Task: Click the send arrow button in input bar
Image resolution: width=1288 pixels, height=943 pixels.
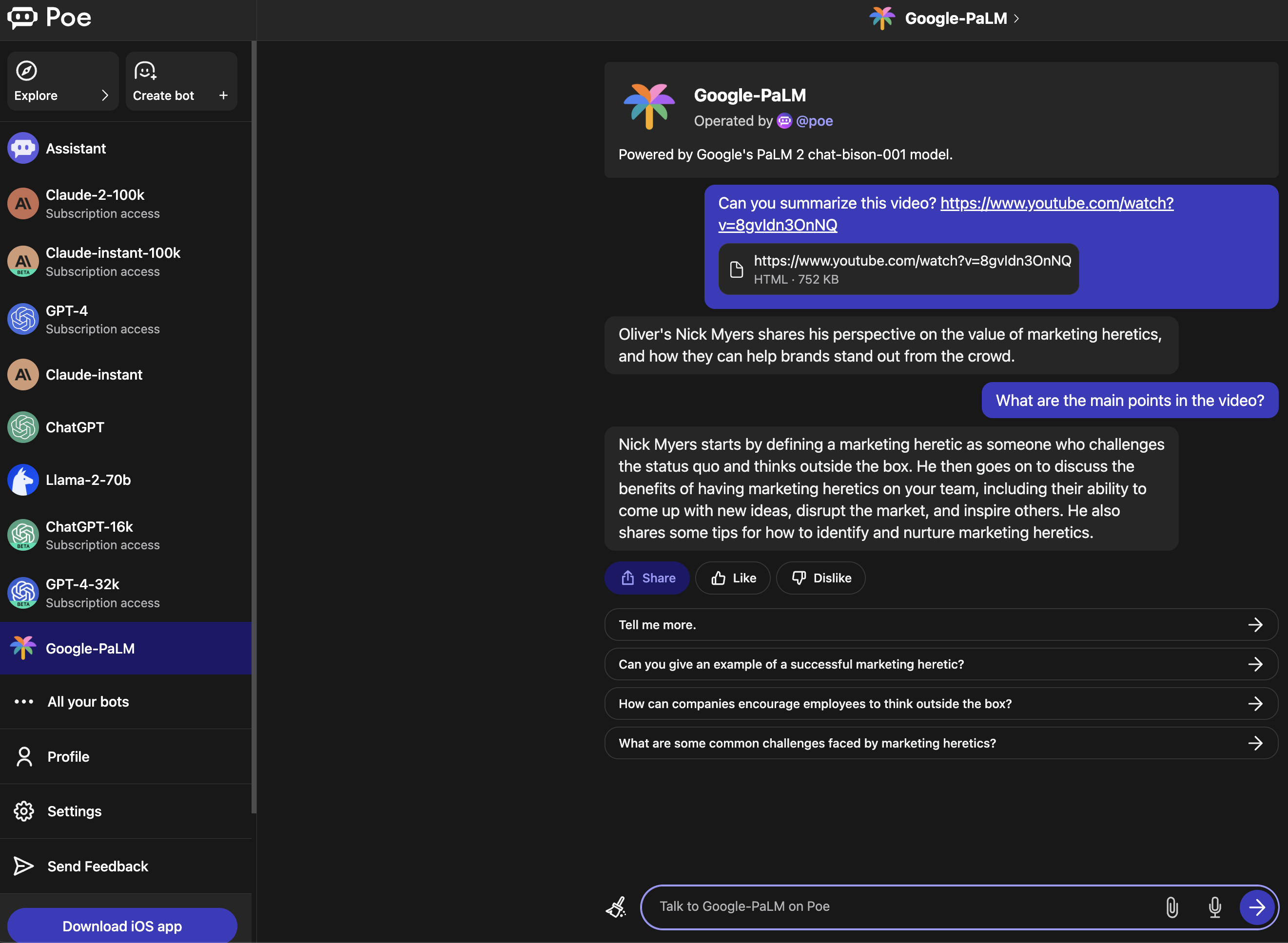Action: coord(1257,905)
